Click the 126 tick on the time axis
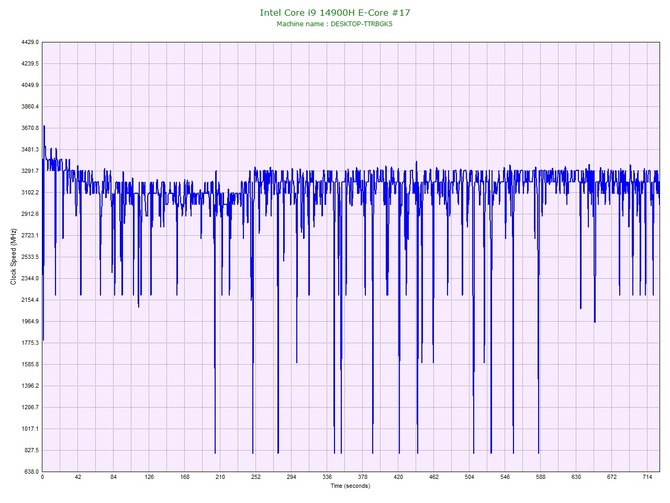This screenshot has width=670, height=503. pos(149,477)
